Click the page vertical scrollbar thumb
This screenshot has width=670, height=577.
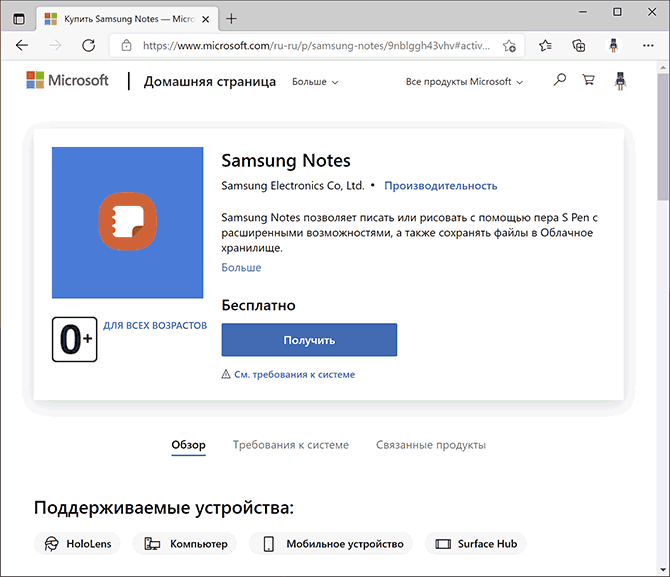[663, 137]
